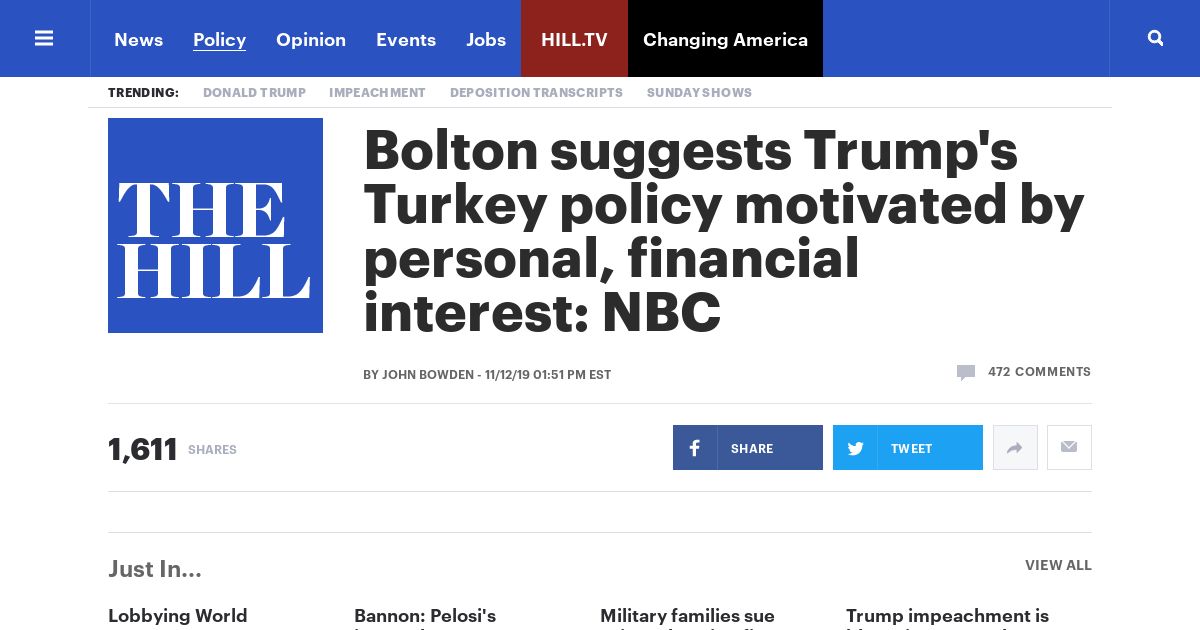Select Events in the navigation bar
The width and height of the screenshot is (1200, 630).
[406, 39]
